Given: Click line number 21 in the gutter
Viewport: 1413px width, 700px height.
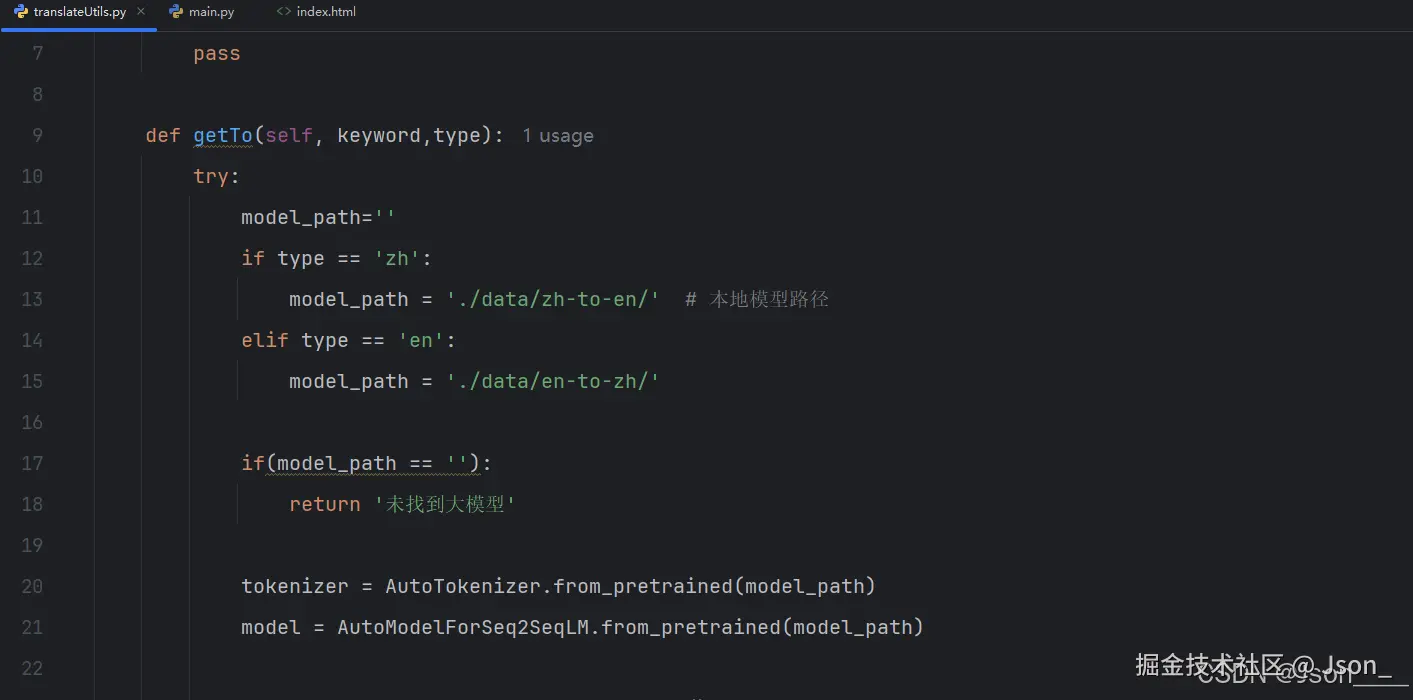Looking at the screenshot, I should pyautogui.click(x=32, y=627).
